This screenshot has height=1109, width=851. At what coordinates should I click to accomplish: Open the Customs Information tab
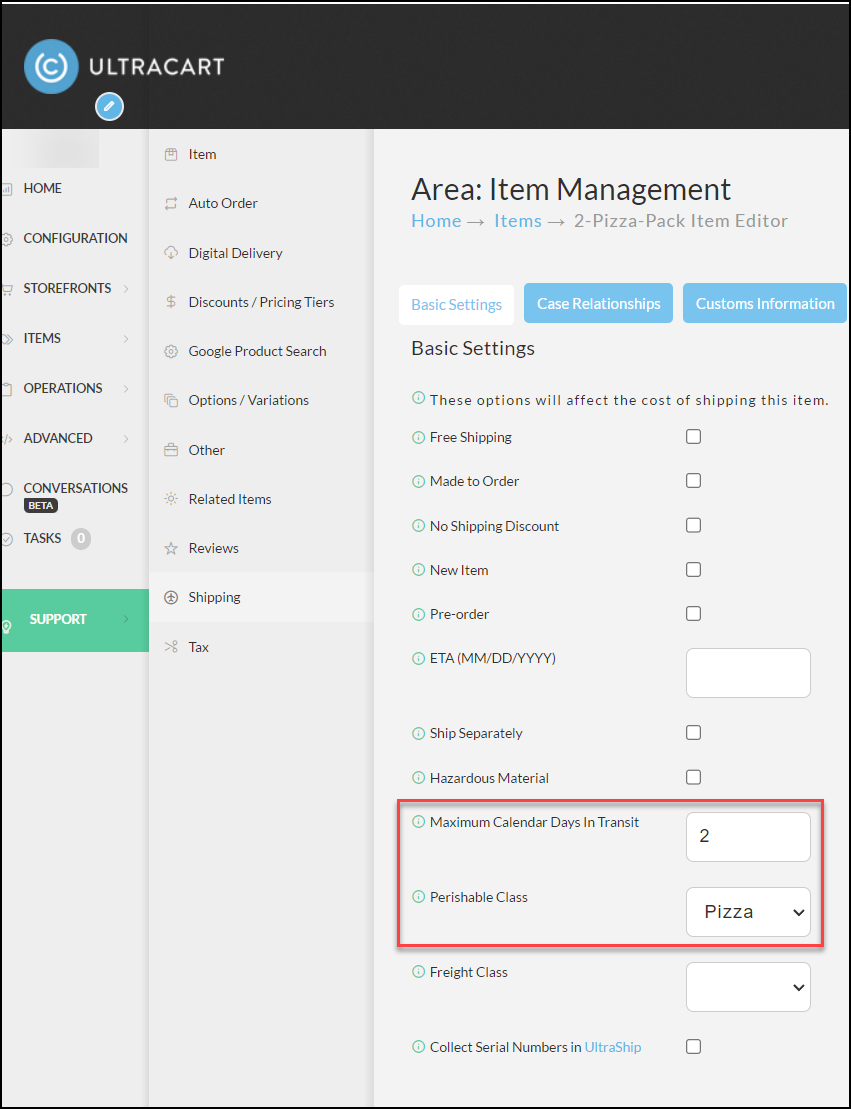pos(765,303)
